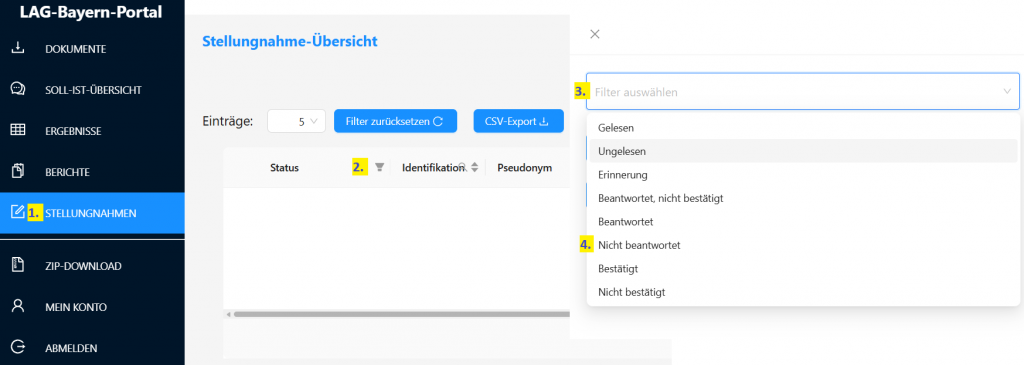Select the Beantwortet option
This screenshot has width=1024, height=365.
(x=803, y=222)
